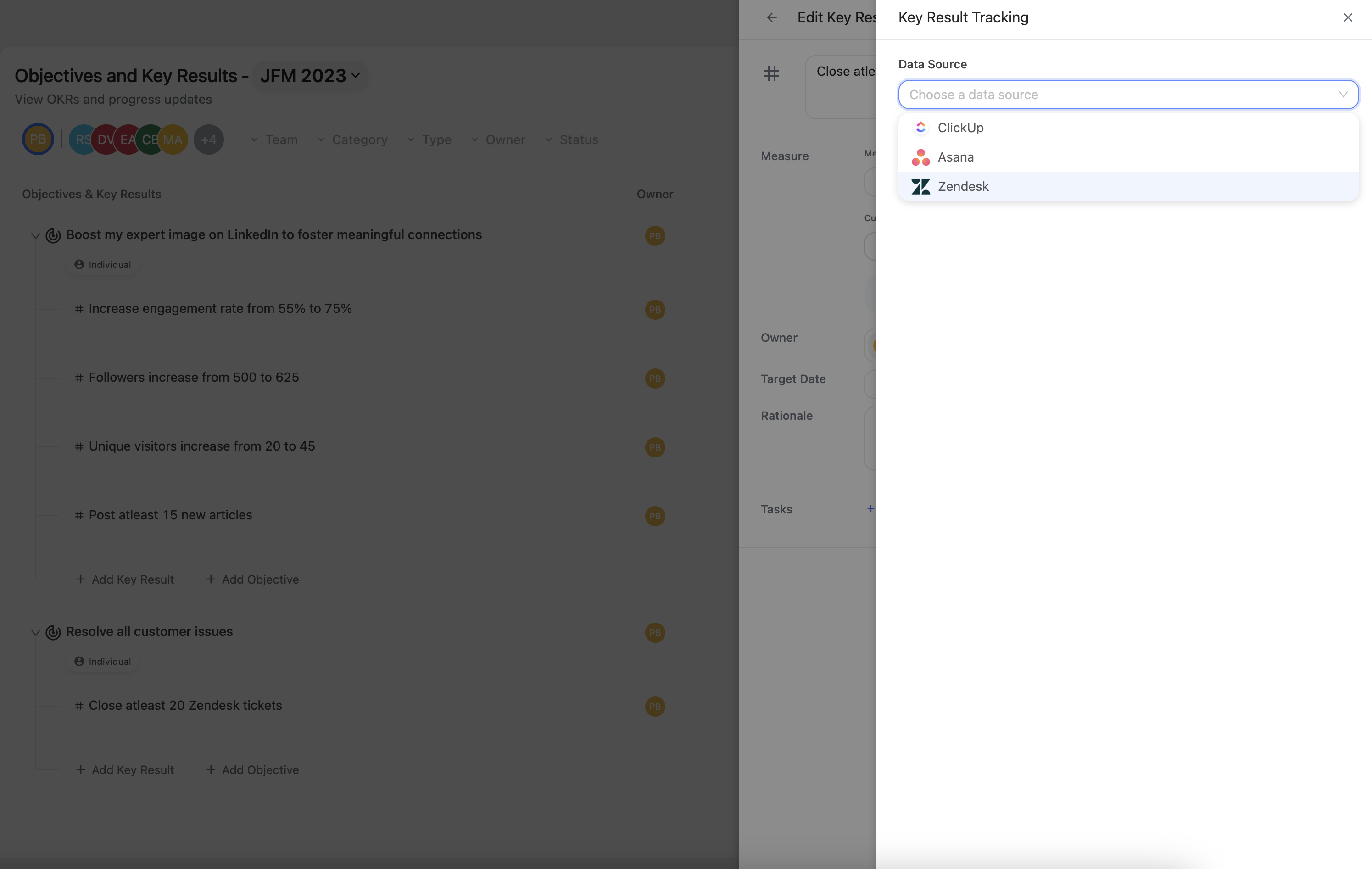Collapse the Boost my expert image objective
1372x869 pixels.
click(35, 235)
